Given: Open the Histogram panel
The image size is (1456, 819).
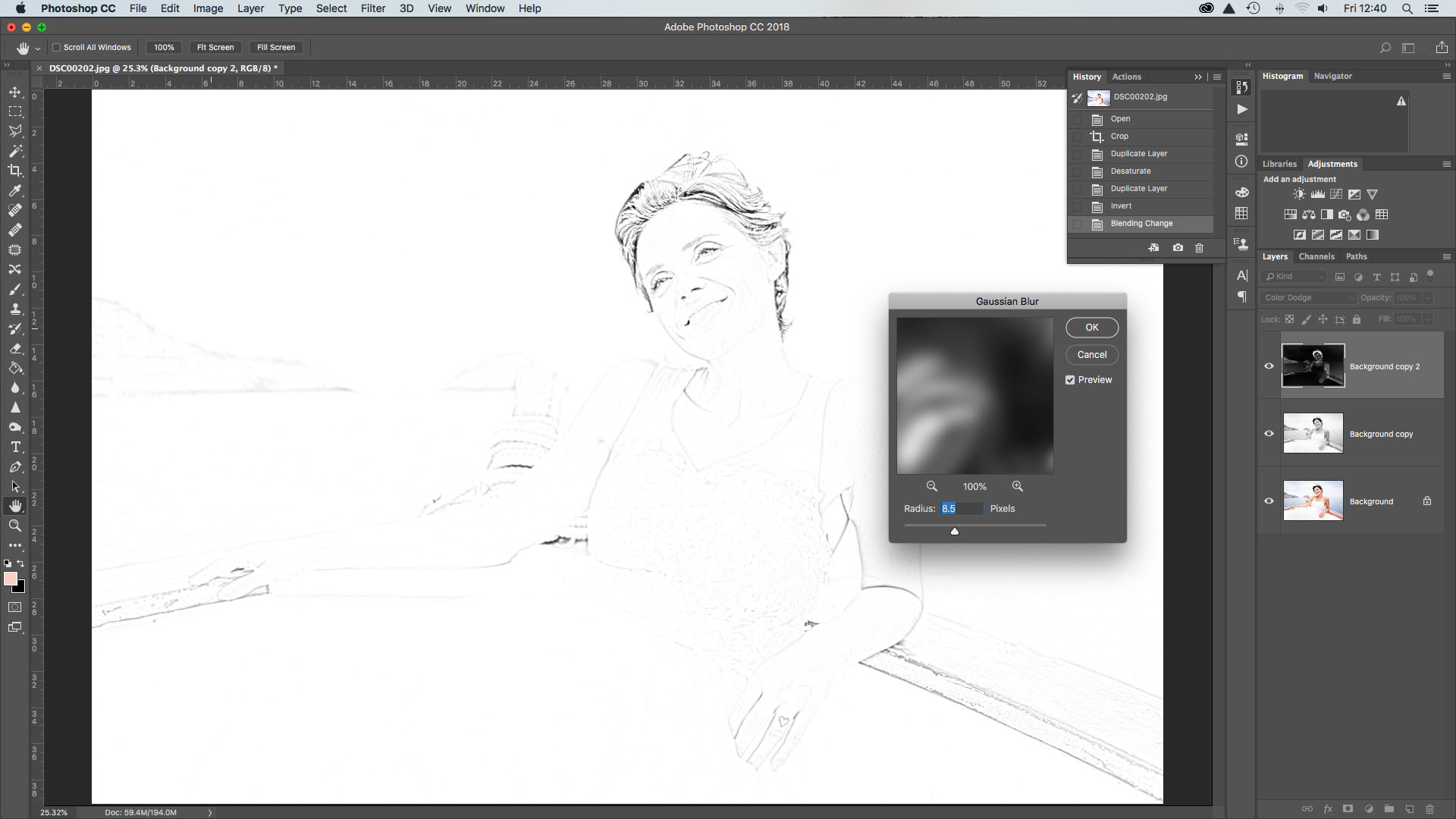Looking at the screenshot, I should point(1282,76).
